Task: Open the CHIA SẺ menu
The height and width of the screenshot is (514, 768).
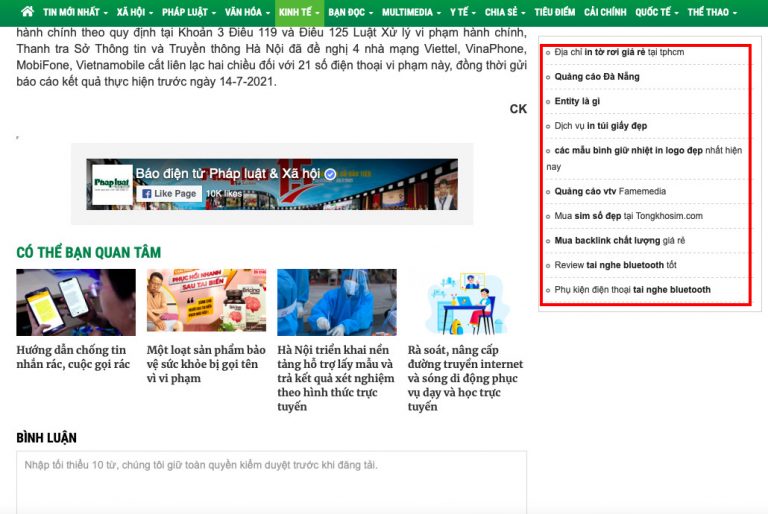Action: (x=505, y=12)
